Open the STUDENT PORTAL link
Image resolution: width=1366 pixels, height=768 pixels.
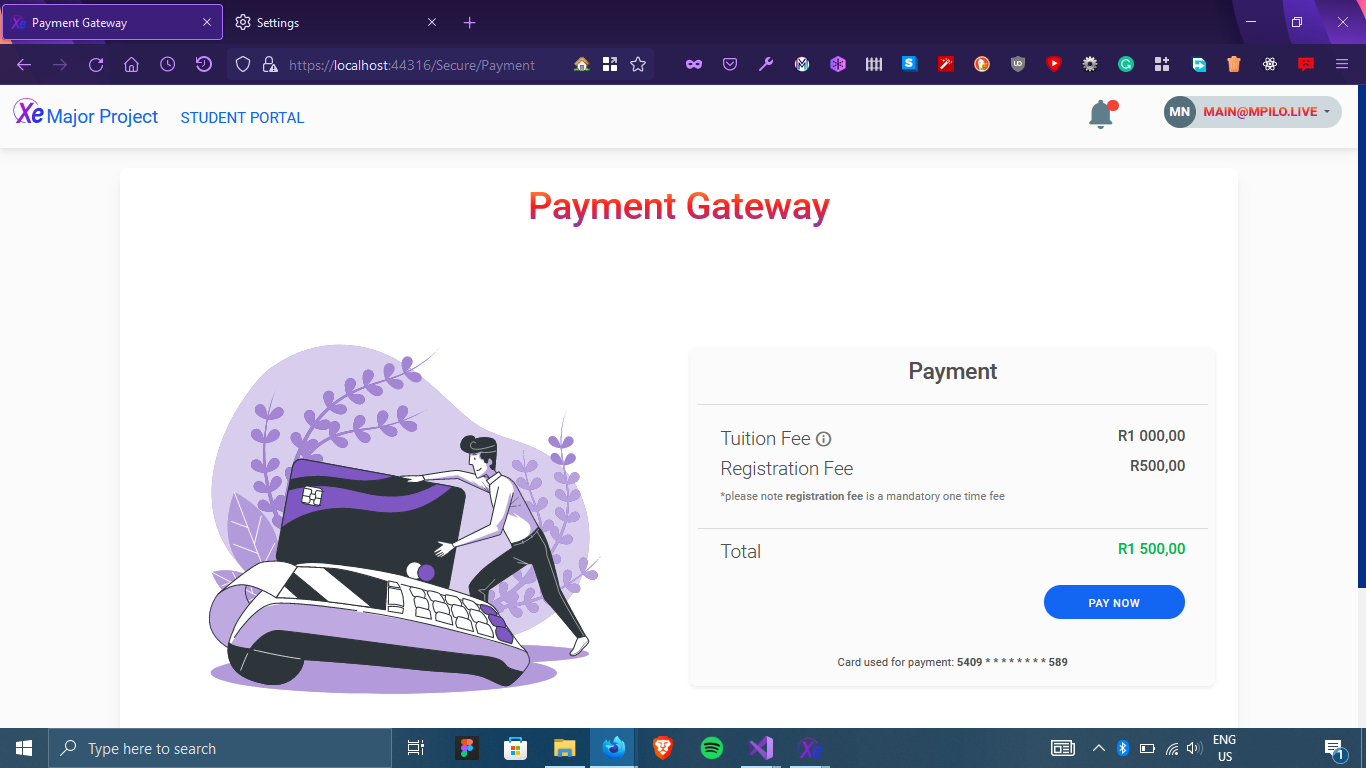coord(242,118)
